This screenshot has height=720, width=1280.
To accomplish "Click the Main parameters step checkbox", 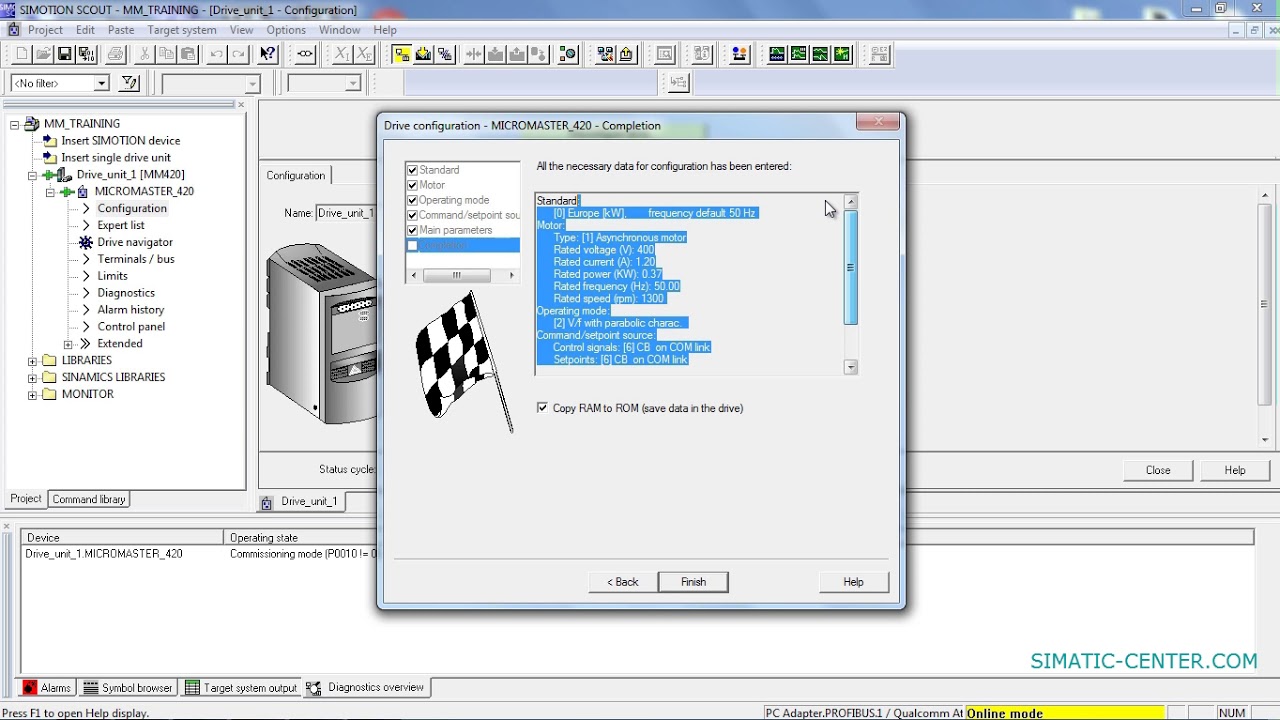I will pyautogui.click(x=412, y=230).
